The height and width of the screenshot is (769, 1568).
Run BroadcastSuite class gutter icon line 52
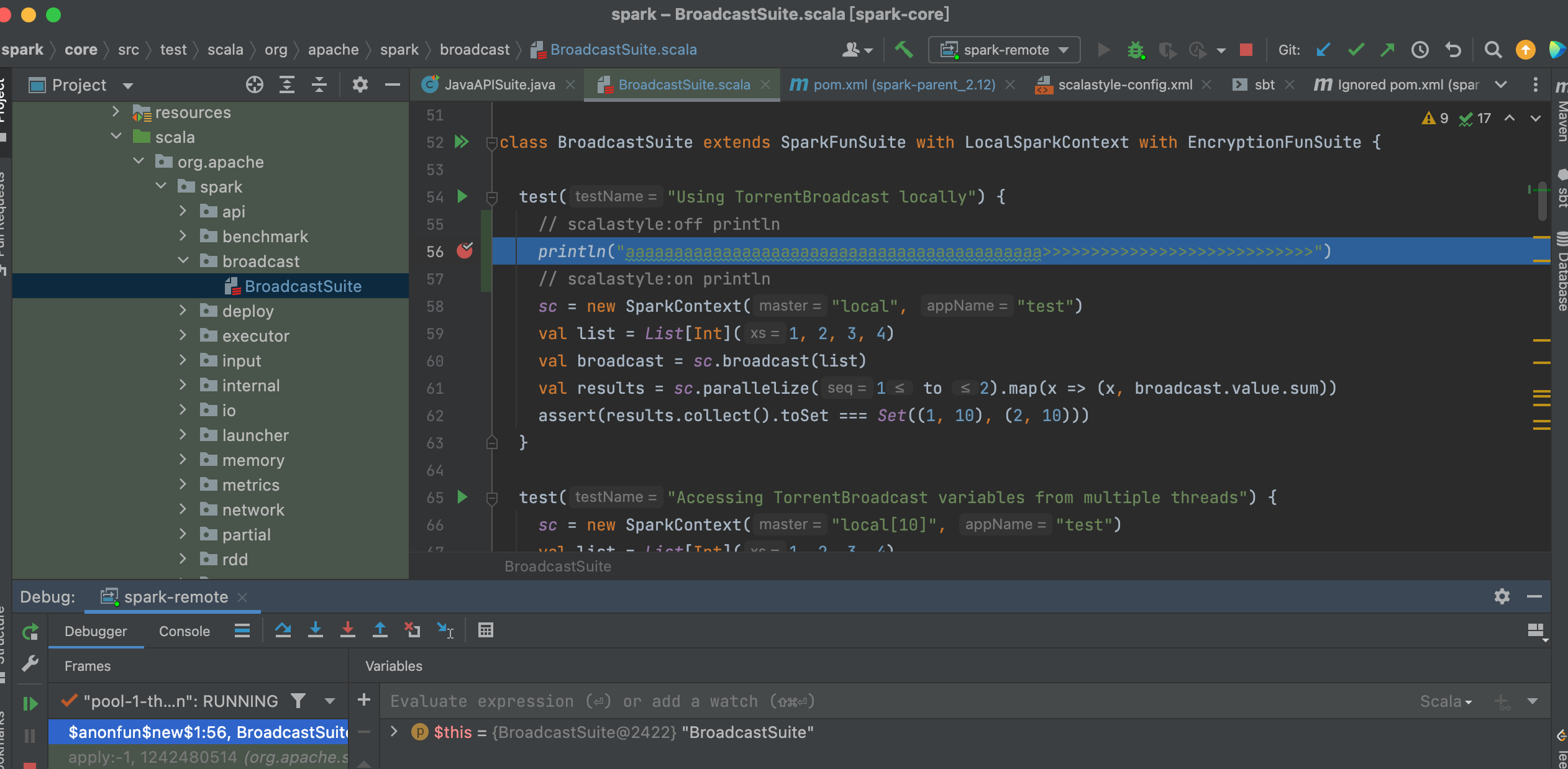462,142
